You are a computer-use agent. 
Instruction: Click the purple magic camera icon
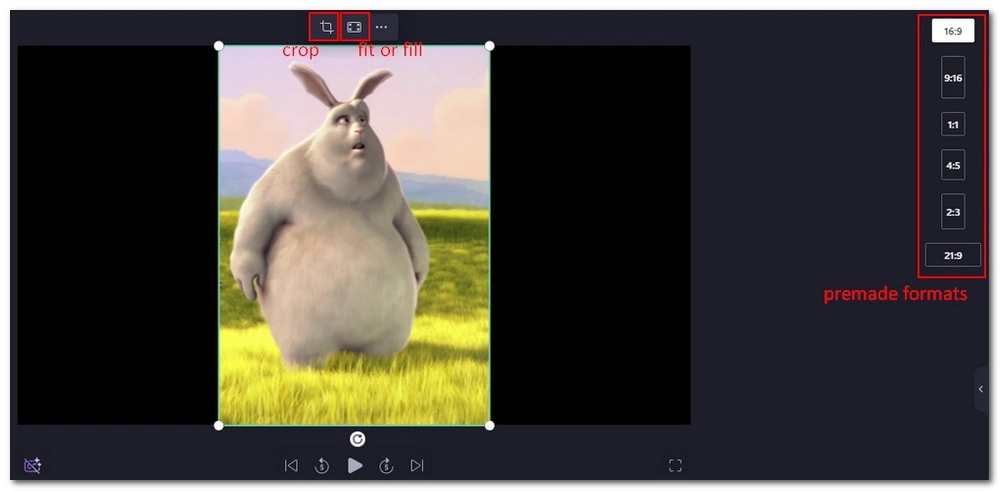pos(33,465)
